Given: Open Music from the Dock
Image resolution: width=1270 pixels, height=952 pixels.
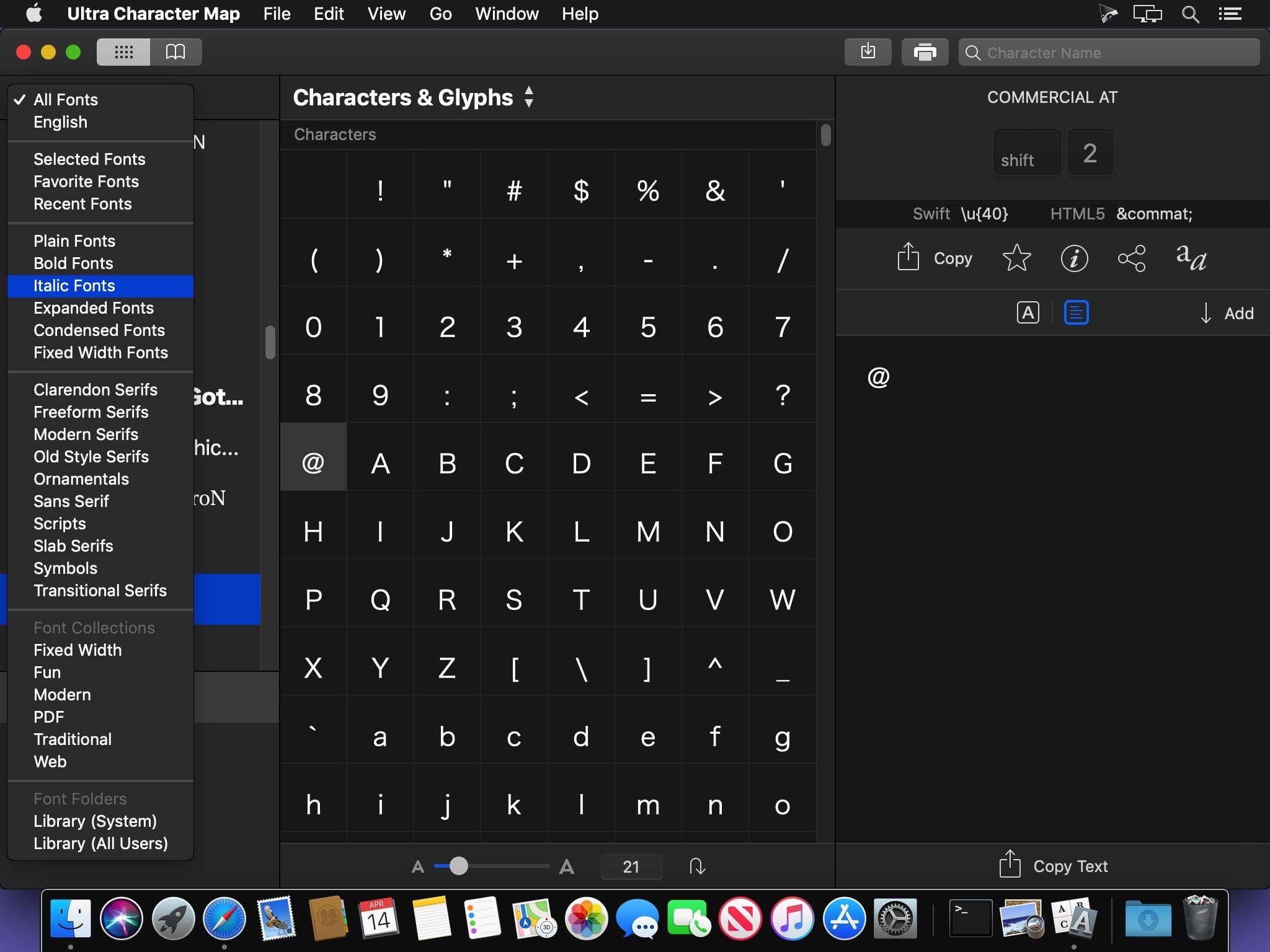Looking at the screenshot, I should (x=793, y=918).
